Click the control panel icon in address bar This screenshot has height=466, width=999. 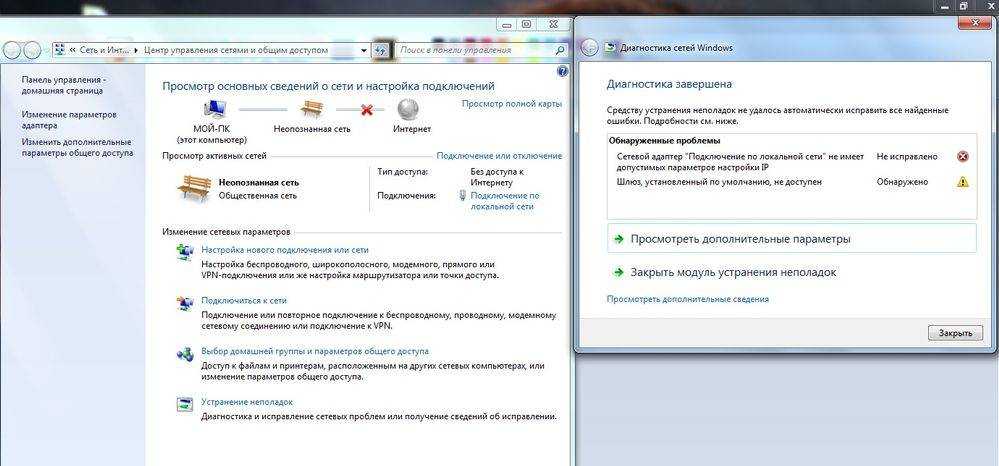tap(59, 50)
